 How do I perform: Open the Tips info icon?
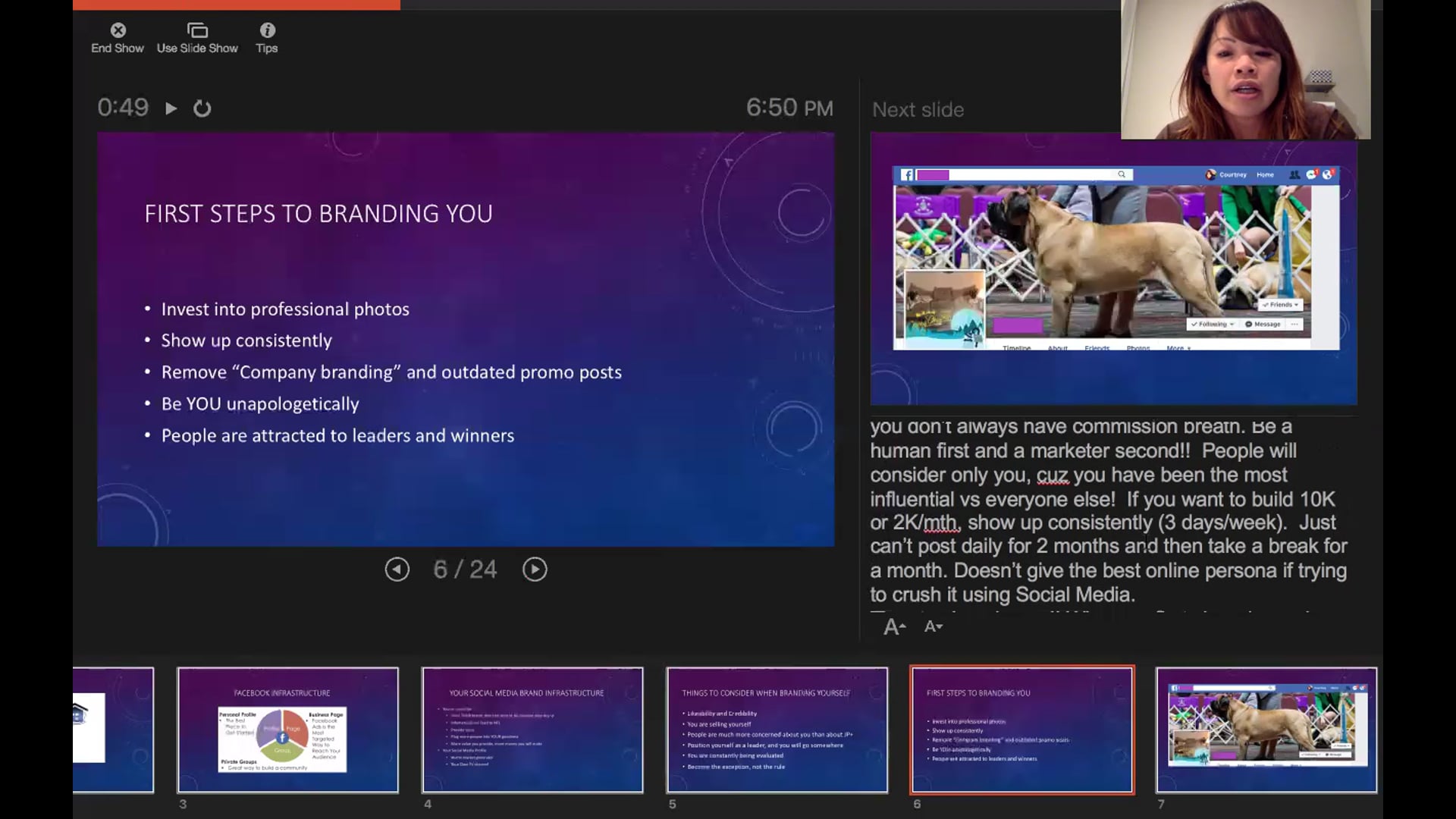click(267, 30)
